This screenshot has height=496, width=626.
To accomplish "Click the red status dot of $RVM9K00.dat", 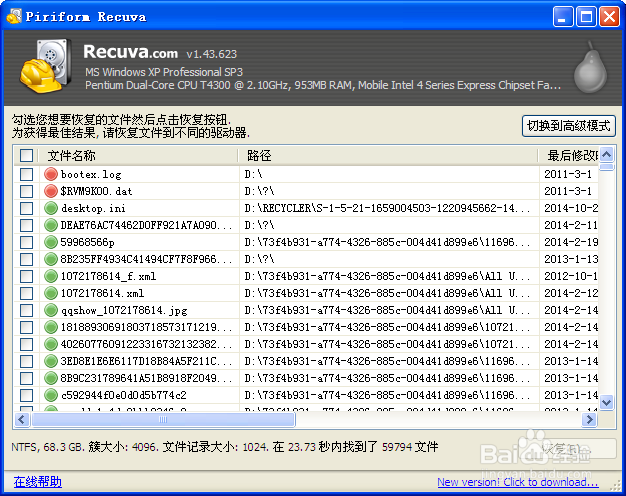I will 51,191.
